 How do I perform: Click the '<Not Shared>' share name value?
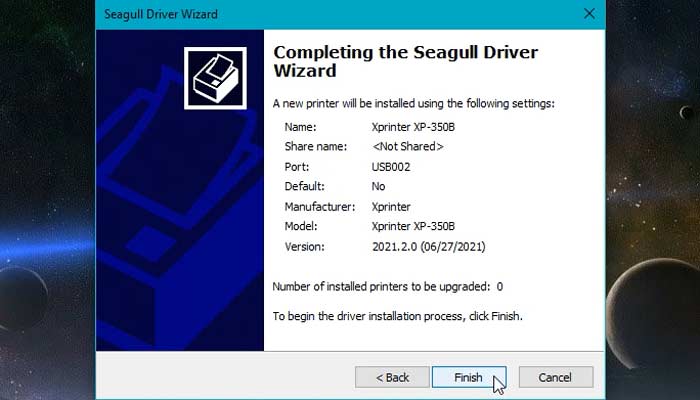408,146
